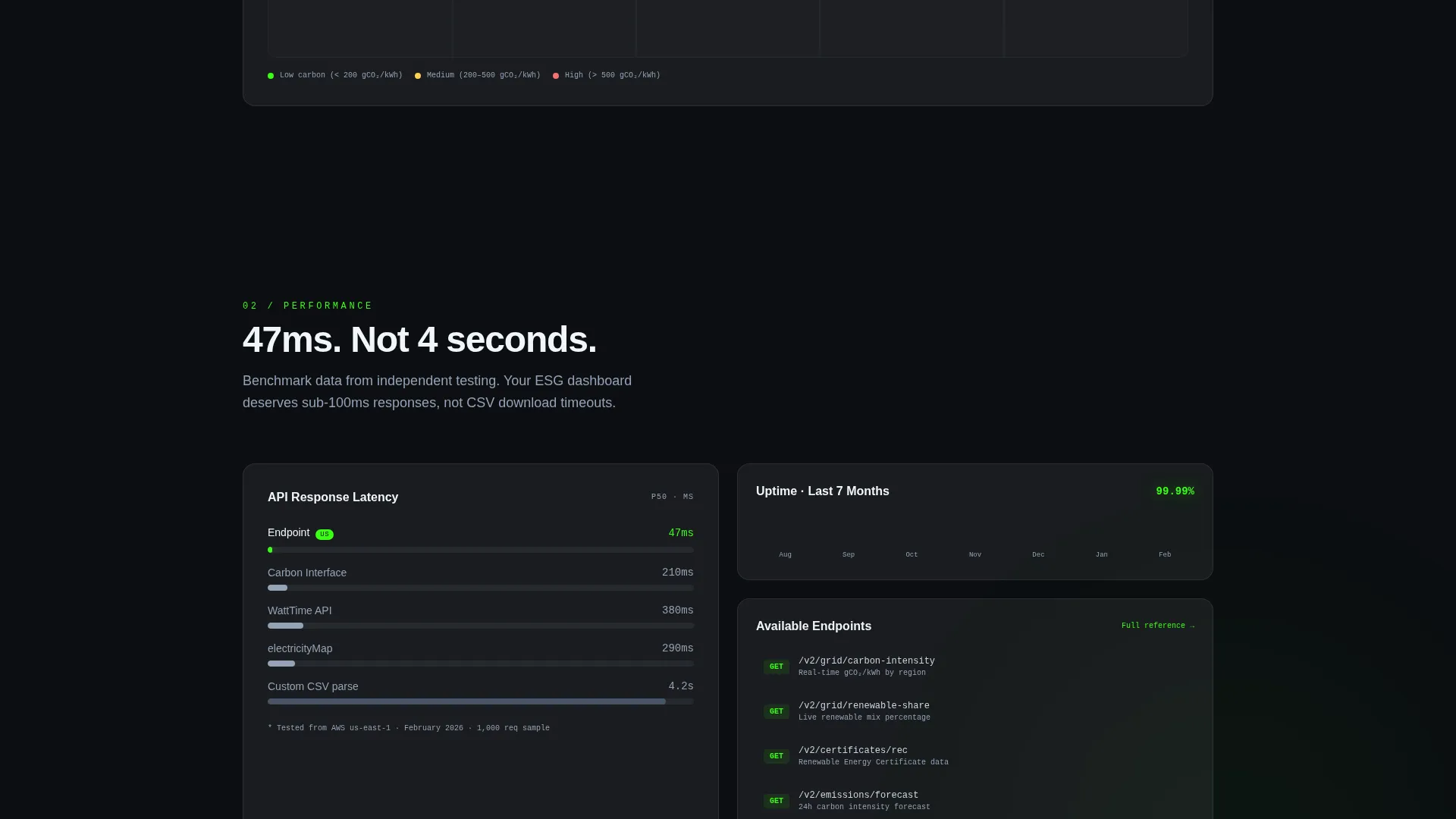Screen dimensions: 1456x819
Task: Click the GET badge for /v2/grid/renewable-share
Action: [776, 712]
